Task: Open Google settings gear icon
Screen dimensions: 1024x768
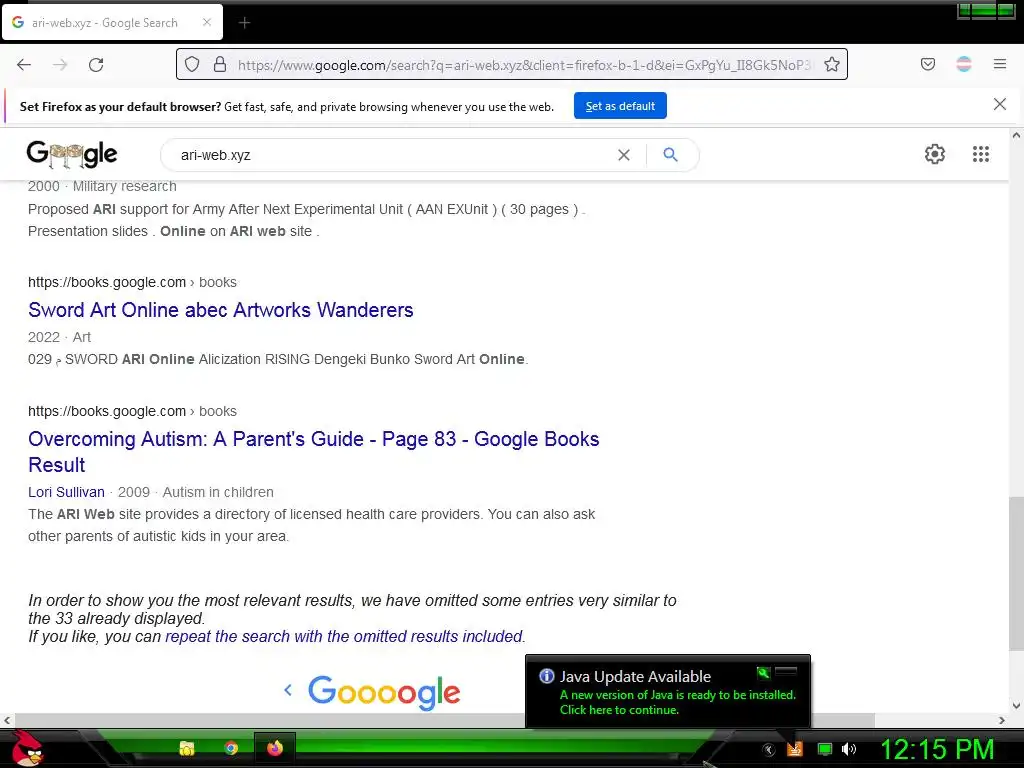Action: pyautogui.click(x=935, y=154)
